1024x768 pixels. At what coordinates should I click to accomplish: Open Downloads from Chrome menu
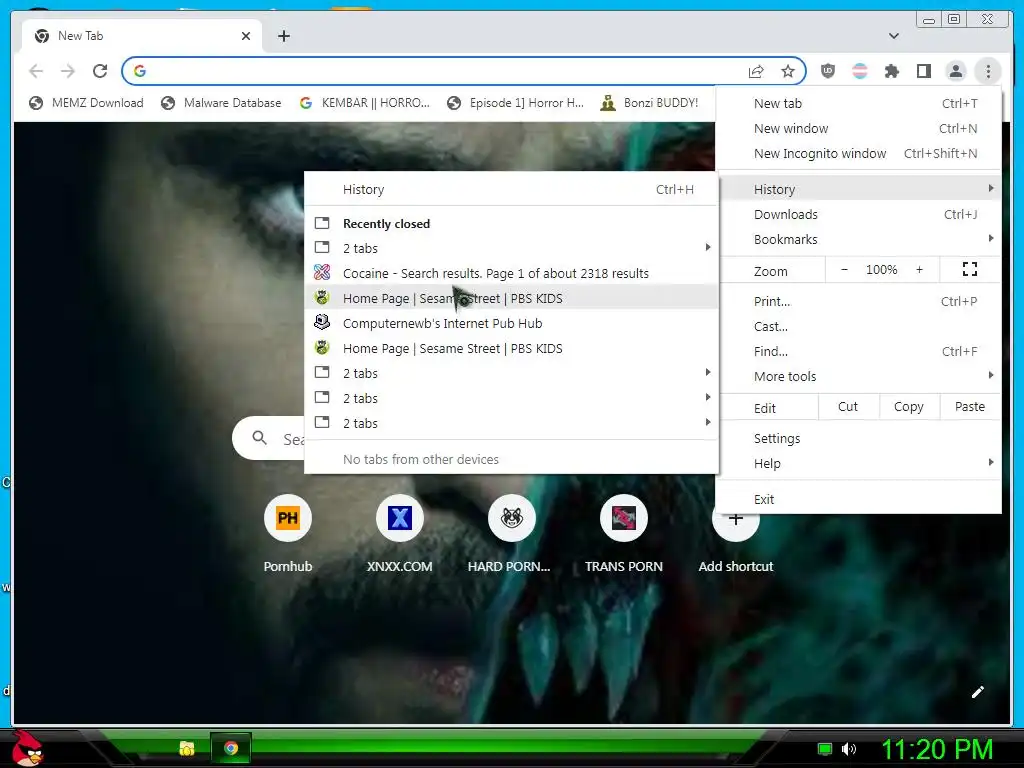coord(858,214)
